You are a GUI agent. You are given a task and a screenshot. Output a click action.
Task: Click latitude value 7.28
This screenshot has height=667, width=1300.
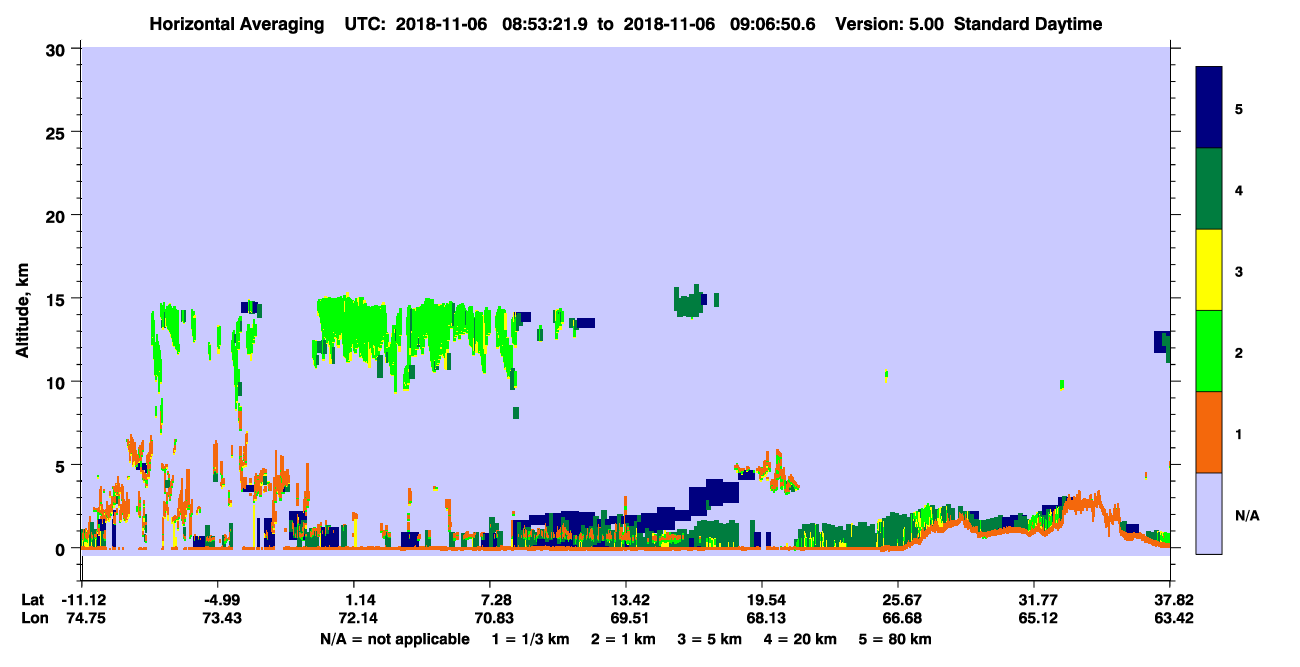point(491,600)
